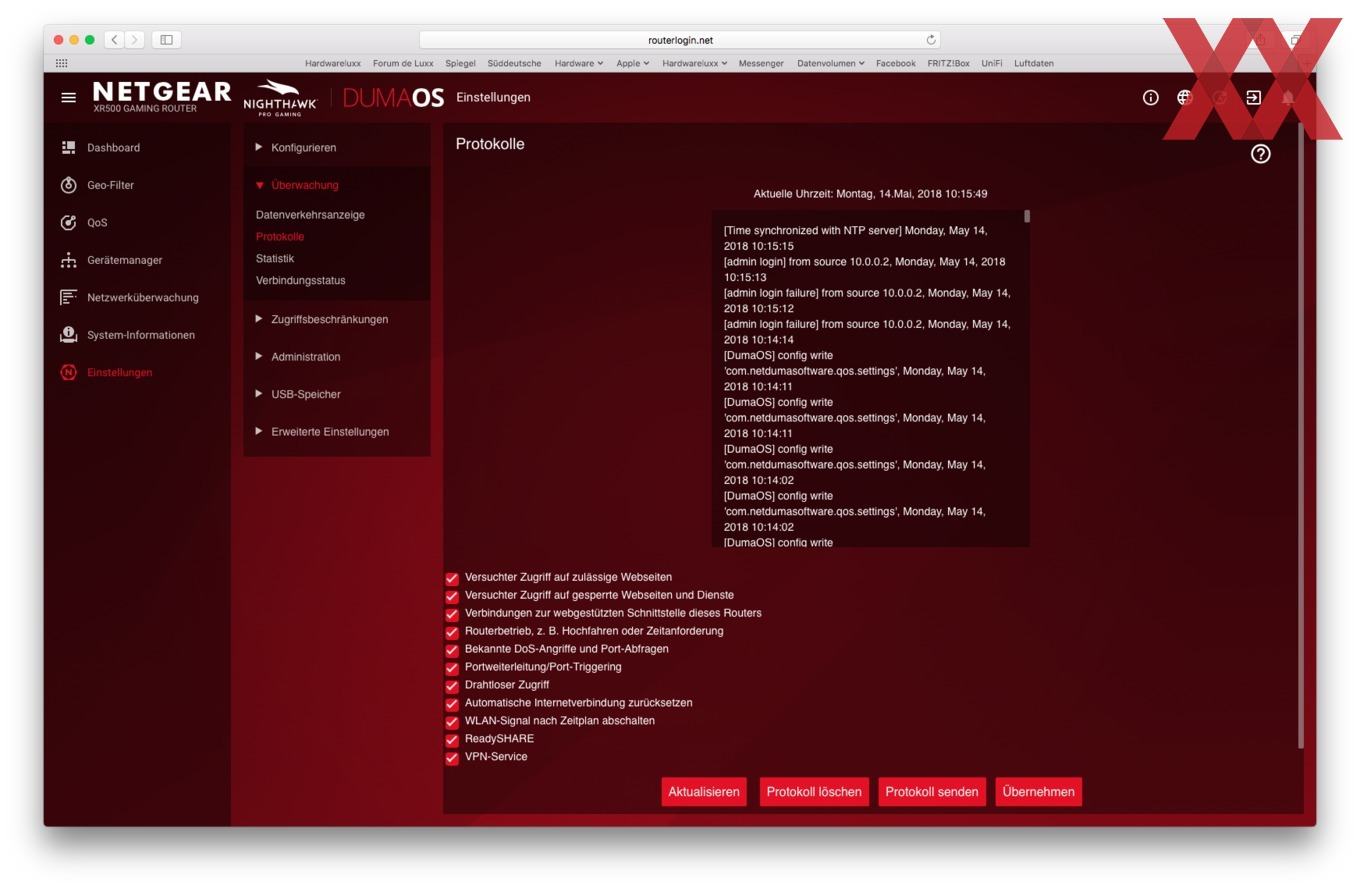Click the Gerätemanager sidebar icon
1360x889 pixels.
click(68, 260)
